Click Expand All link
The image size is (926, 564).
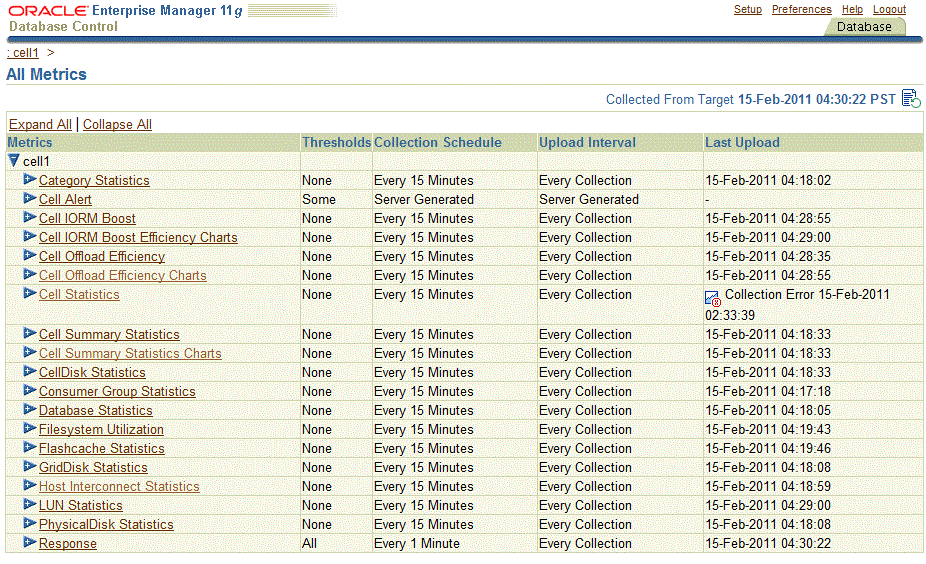click(x=40, y=124)
